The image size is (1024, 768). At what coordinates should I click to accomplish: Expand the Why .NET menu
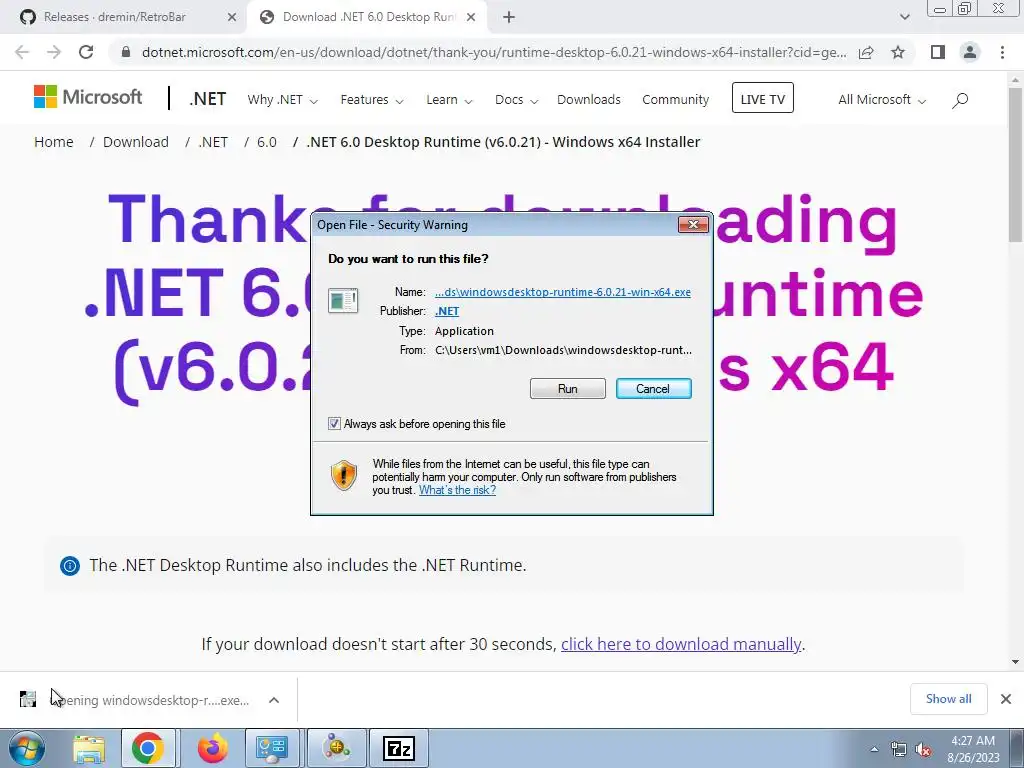coord(282,100)
